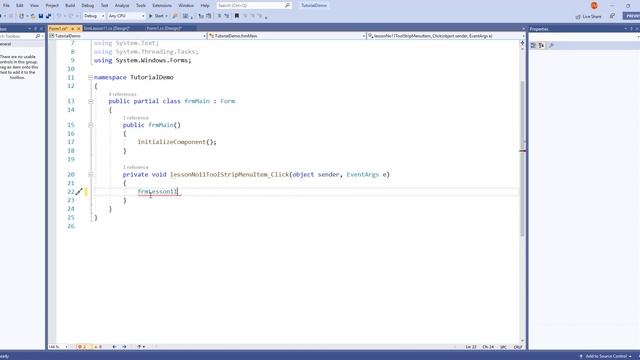640x360 pixels.
Task: Click the Live Share button
Action: (x=589, y=16)
